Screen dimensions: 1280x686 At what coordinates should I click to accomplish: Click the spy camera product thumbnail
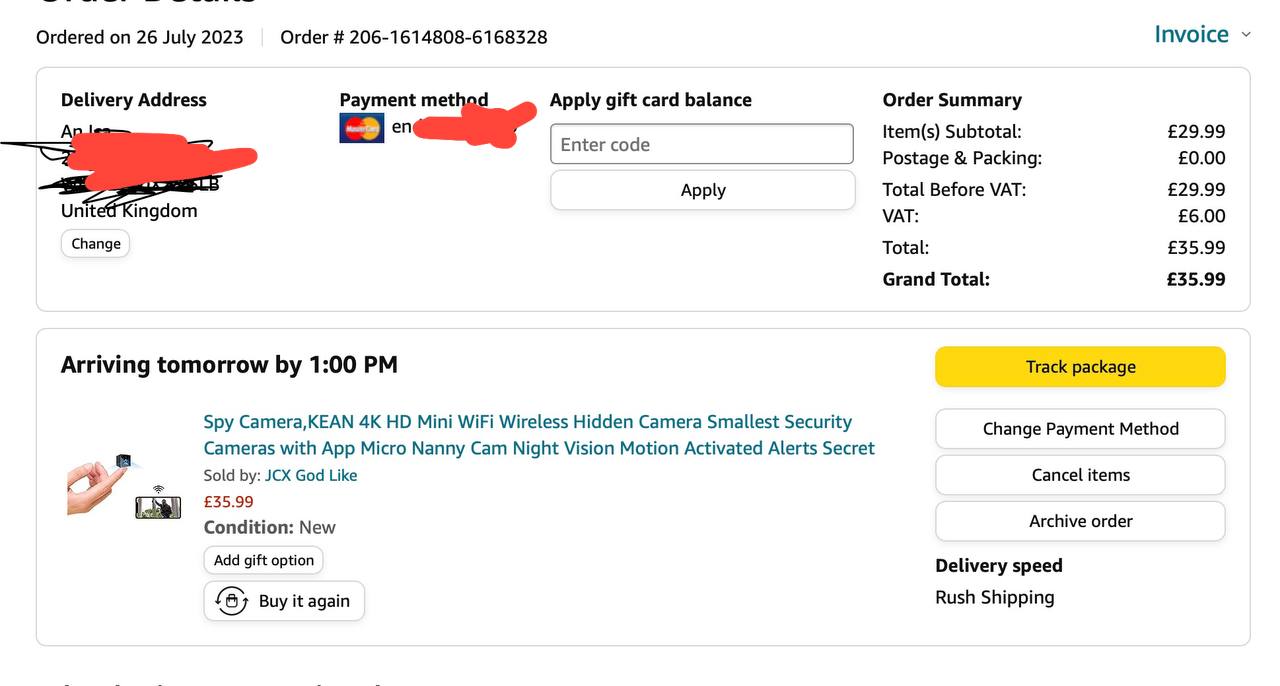click(124, 487)
